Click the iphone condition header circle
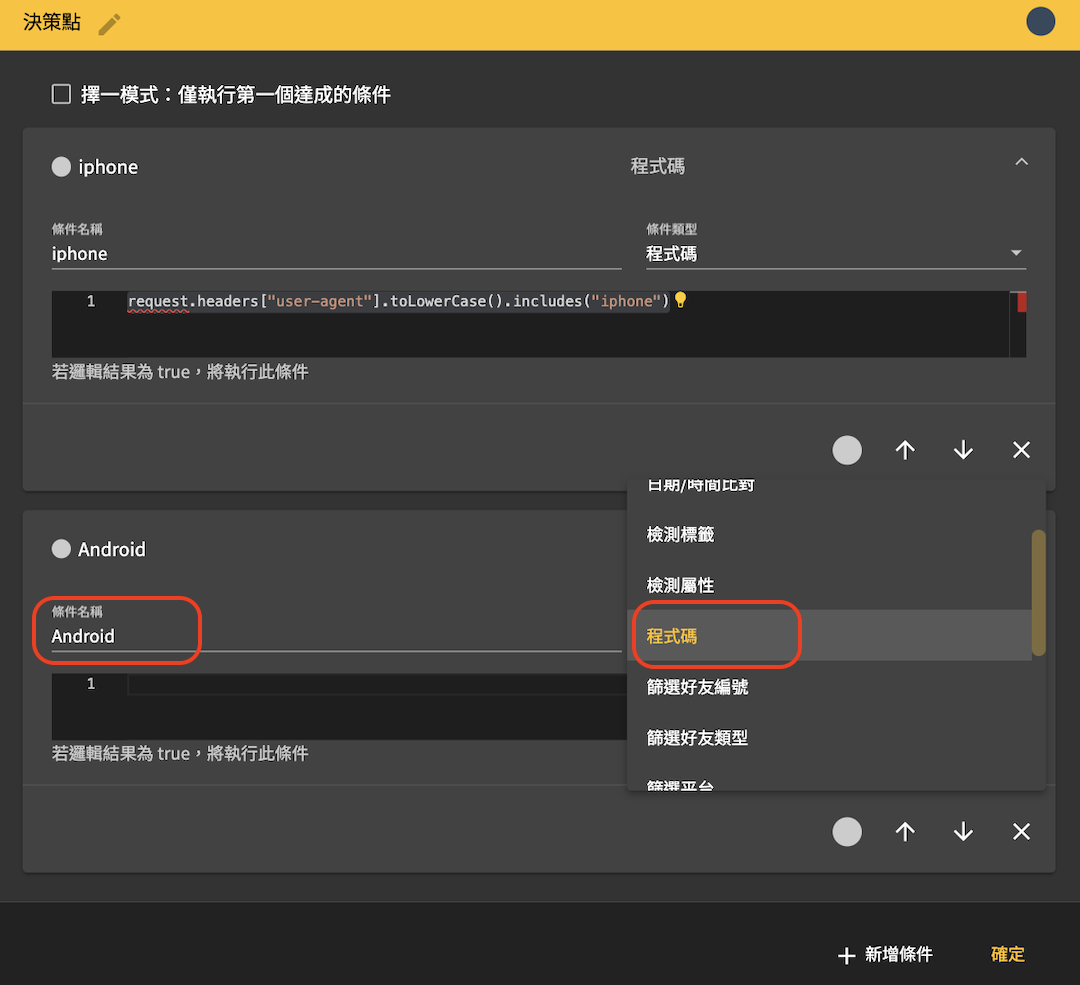 [61, 167]
